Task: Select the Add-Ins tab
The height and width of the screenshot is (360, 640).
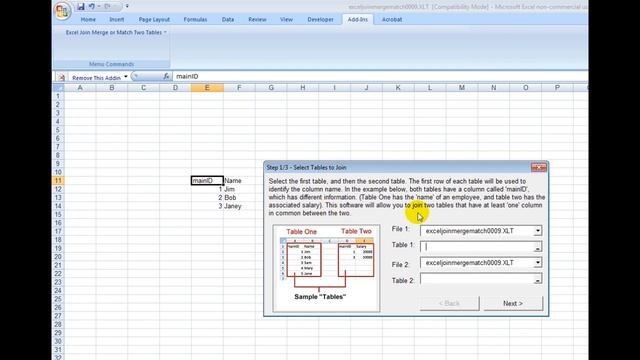Action: click(x=358, y=20)
